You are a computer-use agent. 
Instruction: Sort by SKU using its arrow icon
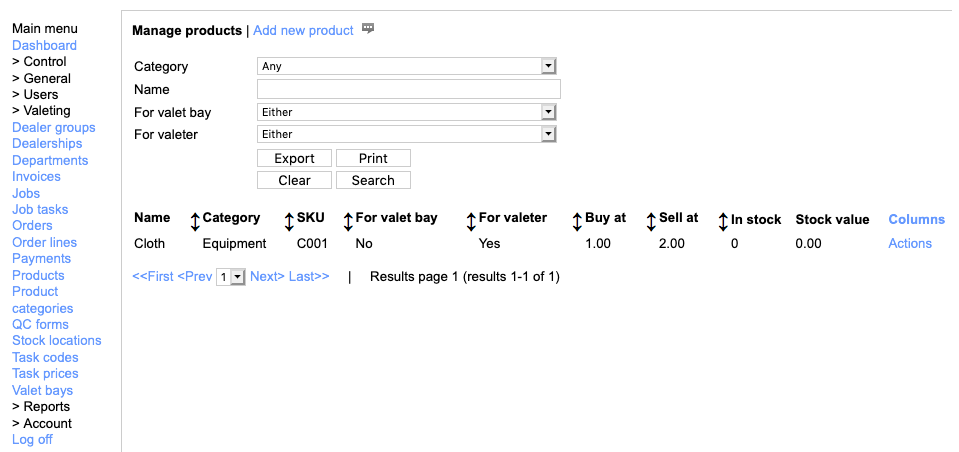tap(348, 223)
